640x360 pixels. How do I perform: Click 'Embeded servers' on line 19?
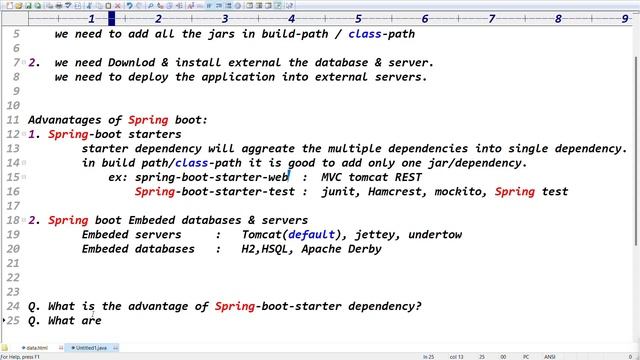pyautogui.click(x=131, y=234)
